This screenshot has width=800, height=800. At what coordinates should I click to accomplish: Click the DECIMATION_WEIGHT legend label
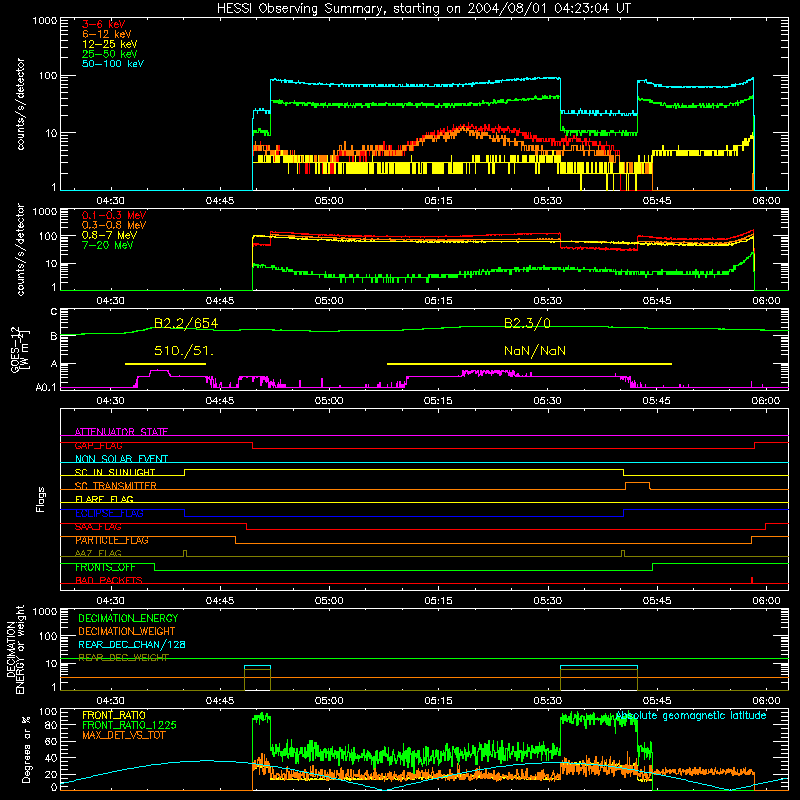click(x=127, y=631)
